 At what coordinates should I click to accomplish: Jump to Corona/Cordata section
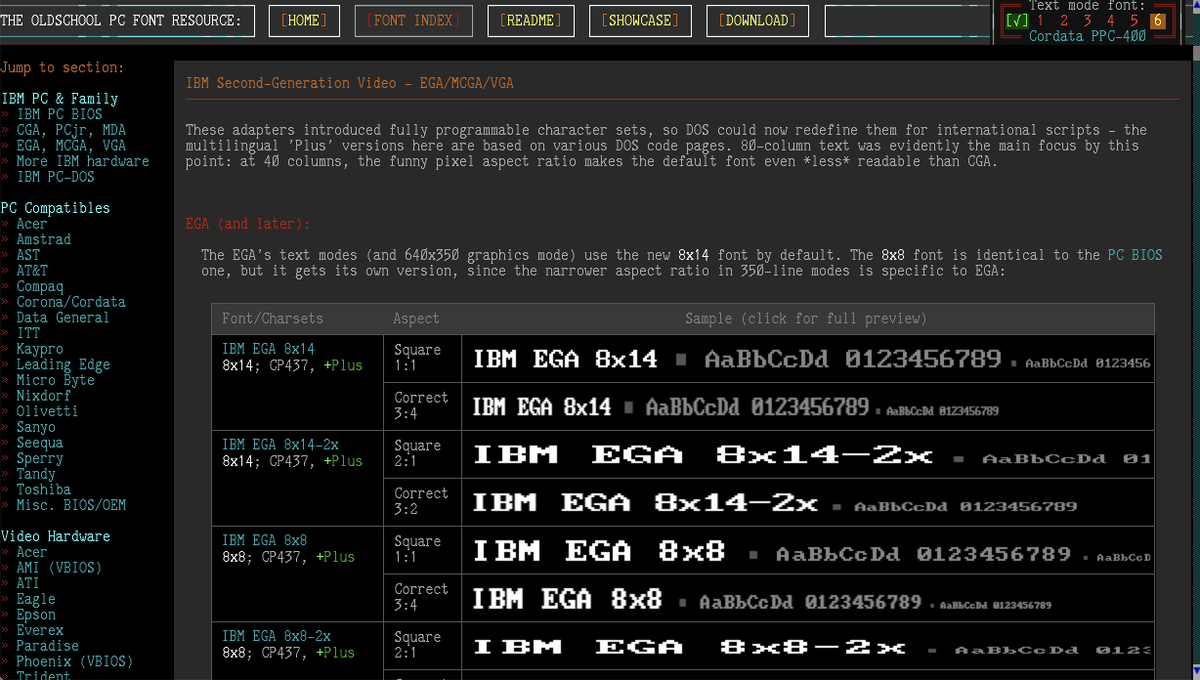point(71,302)
